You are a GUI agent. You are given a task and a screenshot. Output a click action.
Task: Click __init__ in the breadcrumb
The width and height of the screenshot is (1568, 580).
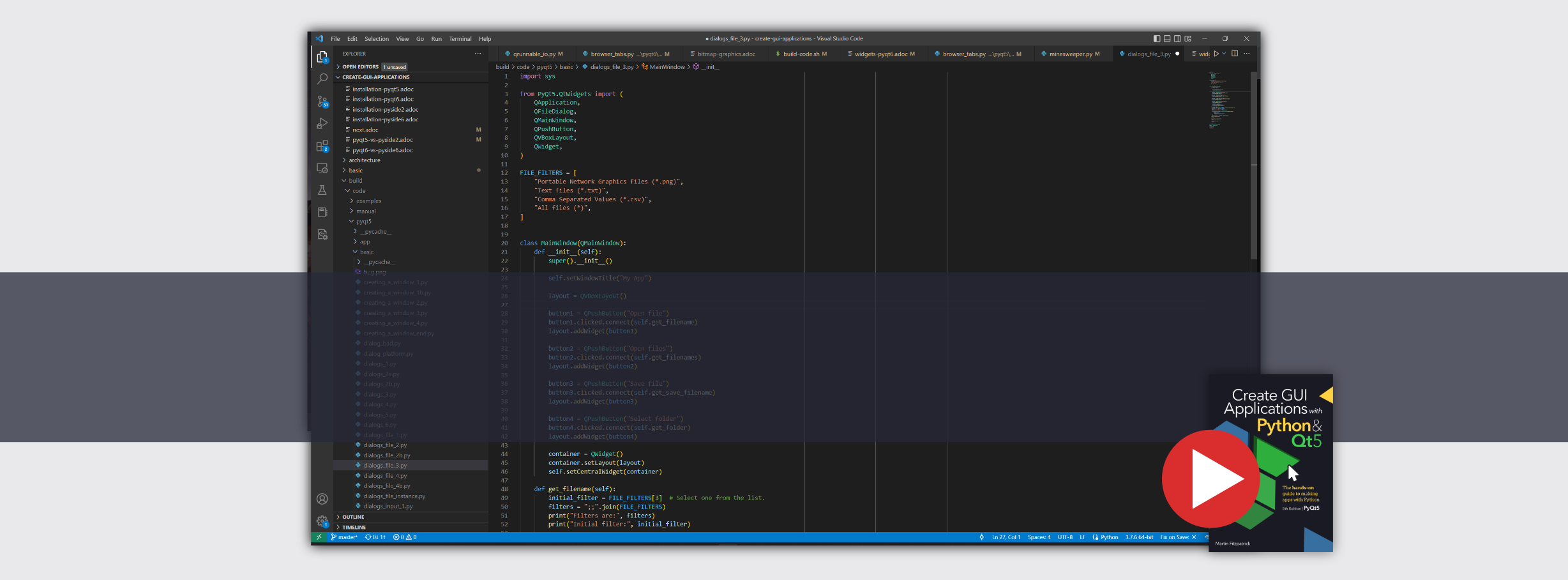pyautogui.click(x=710, y=67)
